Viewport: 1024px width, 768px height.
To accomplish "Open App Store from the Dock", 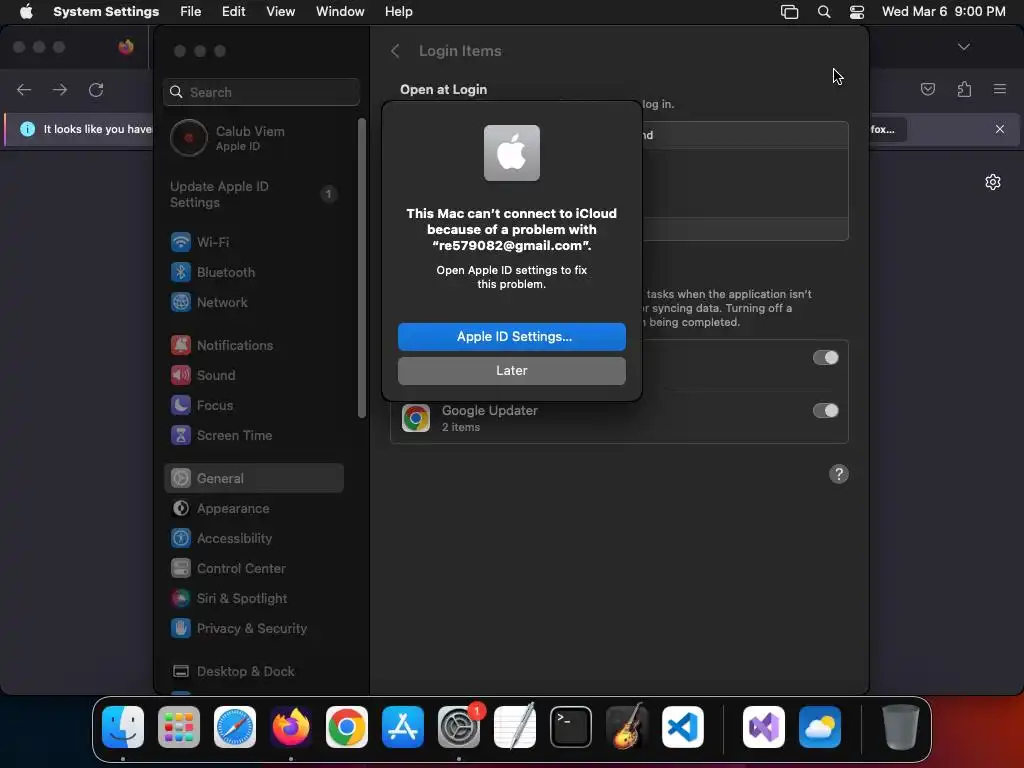I will click(x=403, y=727).
